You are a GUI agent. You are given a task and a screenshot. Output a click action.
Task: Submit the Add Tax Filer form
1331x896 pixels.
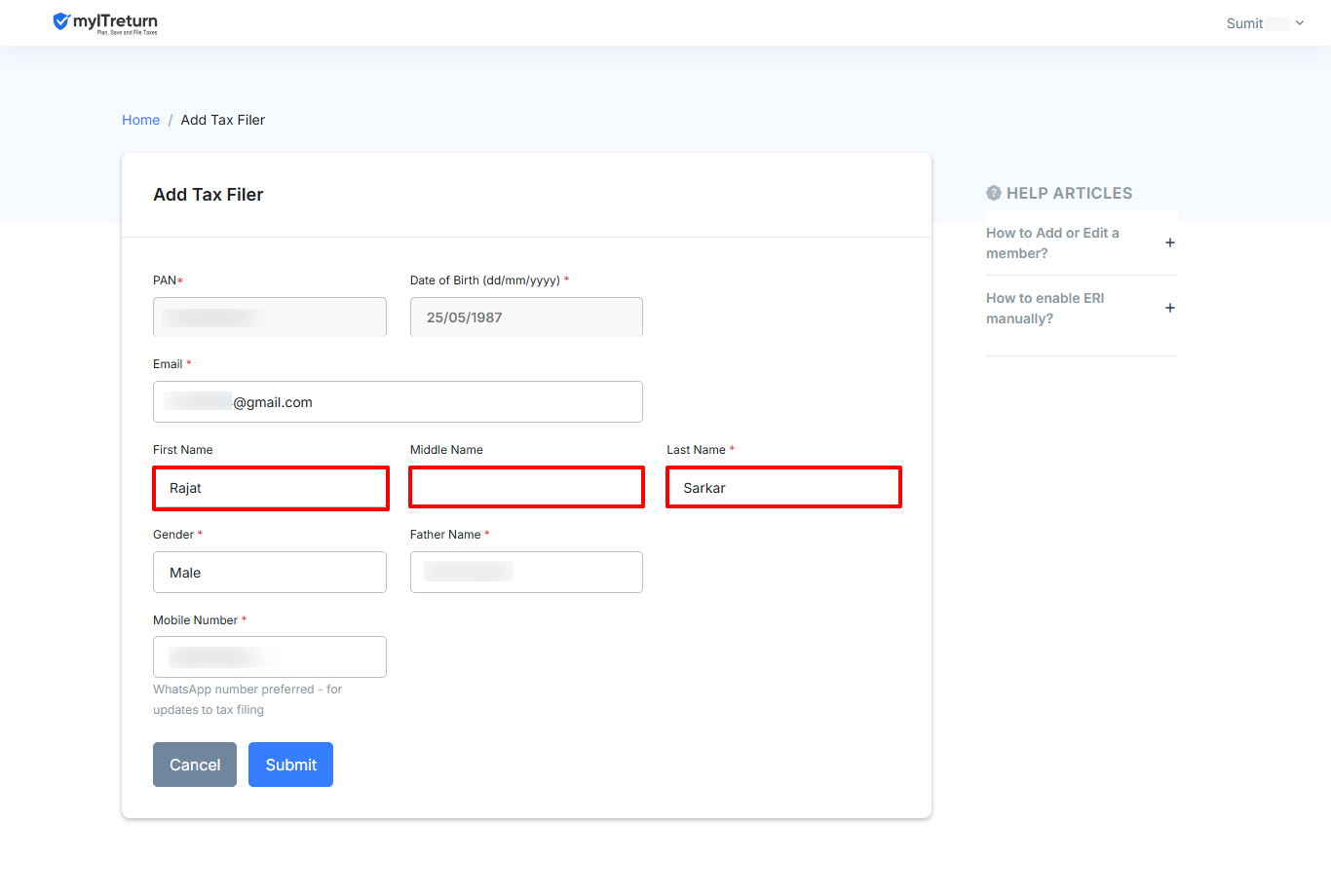click(x=290, y=765)
